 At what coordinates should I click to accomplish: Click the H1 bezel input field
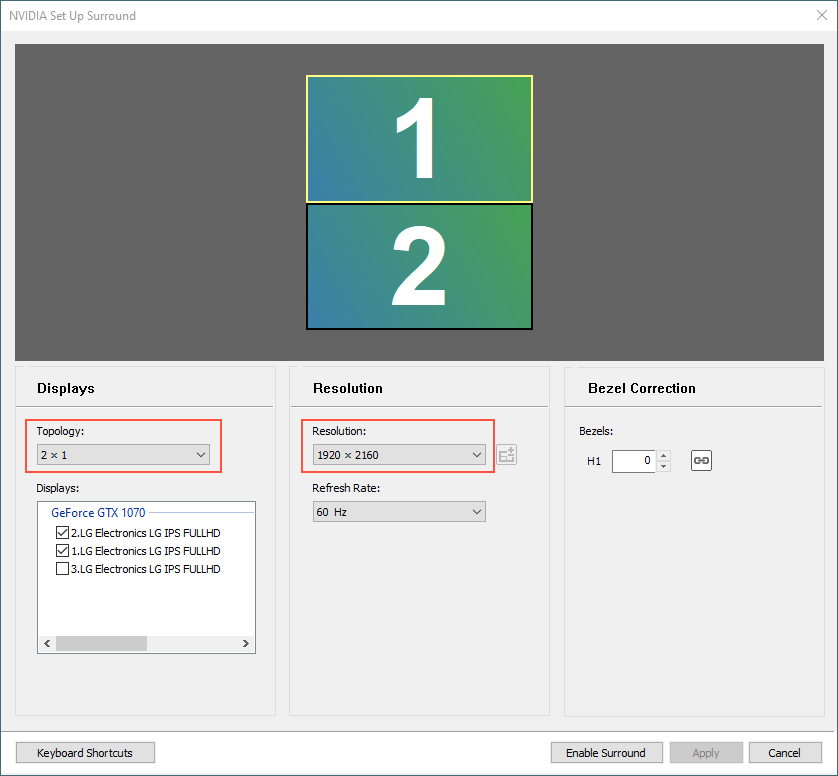[634, 461]
